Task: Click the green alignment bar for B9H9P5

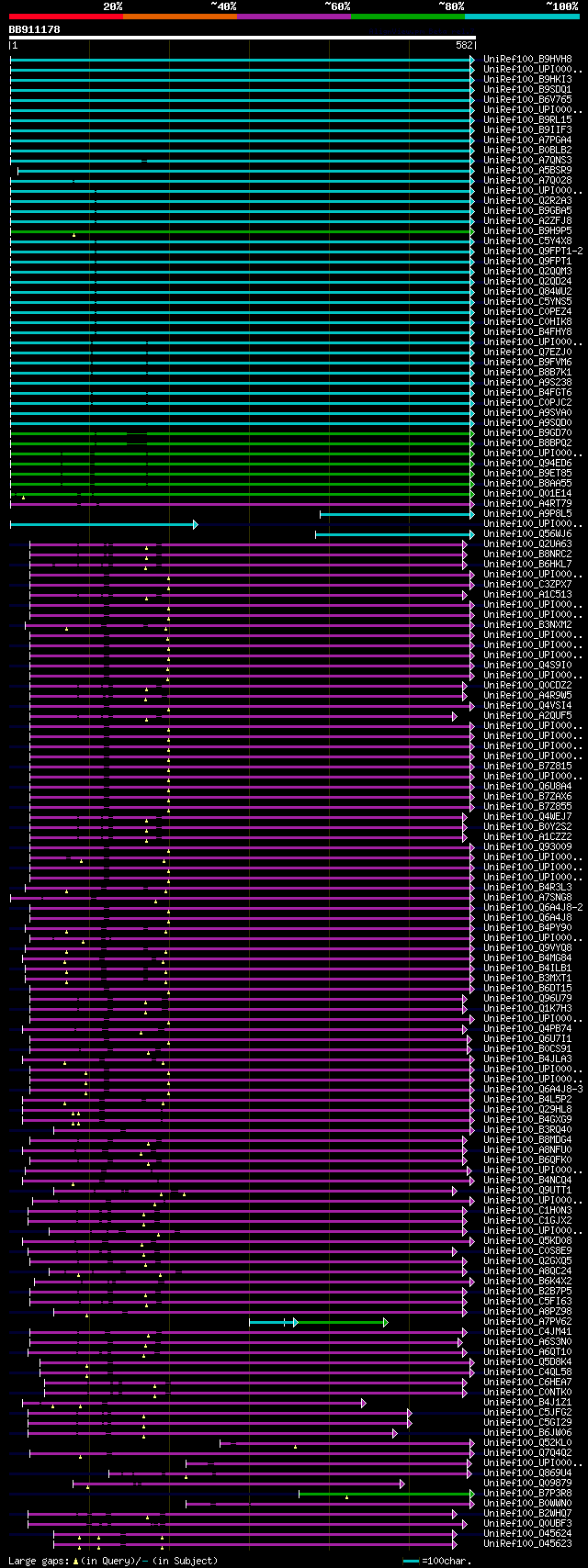Action: click(x=243, y=230)
